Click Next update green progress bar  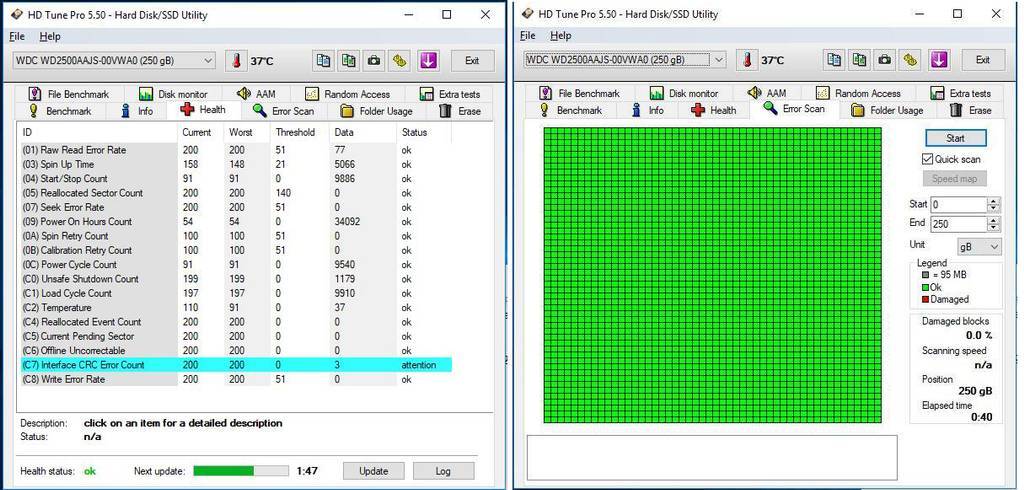[x=241, y=471]
